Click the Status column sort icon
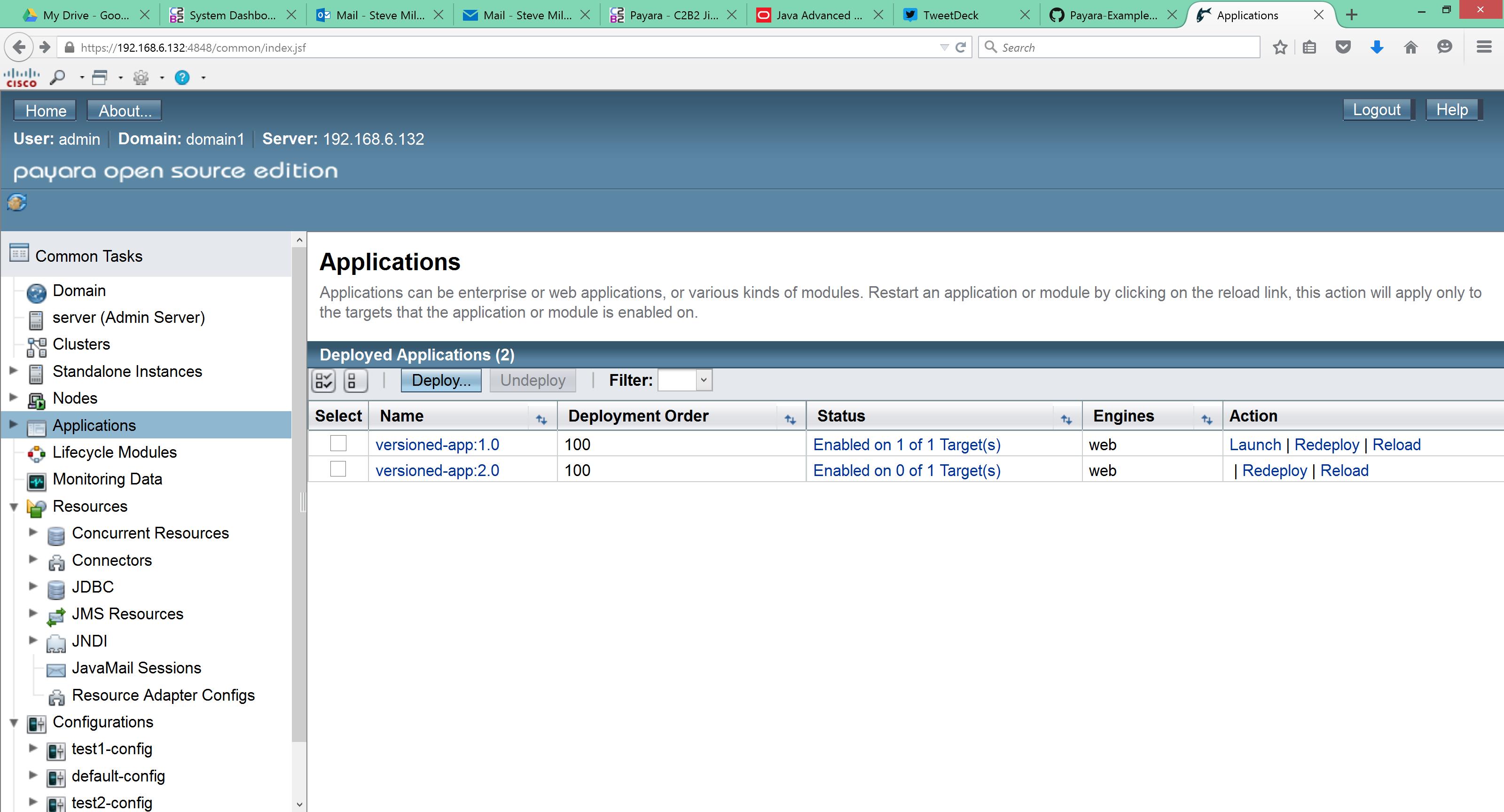The width and height of the screenshot is (1504, 812). click(1066, 419)
